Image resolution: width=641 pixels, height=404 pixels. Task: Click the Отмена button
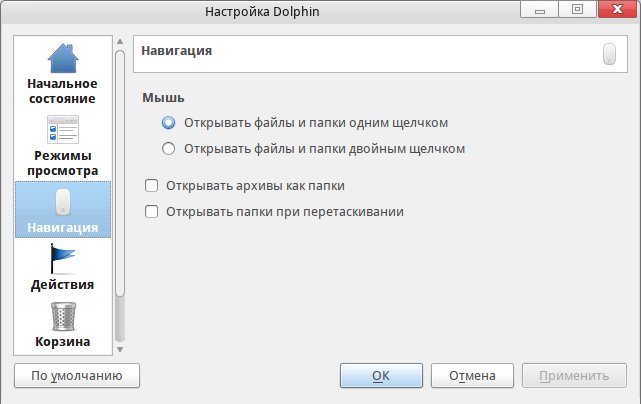(x=472, y=376)
